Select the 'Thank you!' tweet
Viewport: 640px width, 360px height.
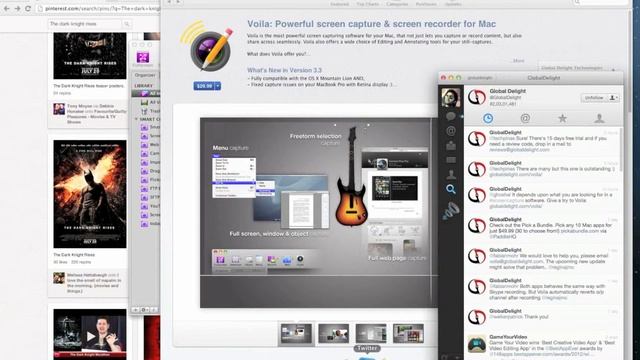click(x=543, y=317)
